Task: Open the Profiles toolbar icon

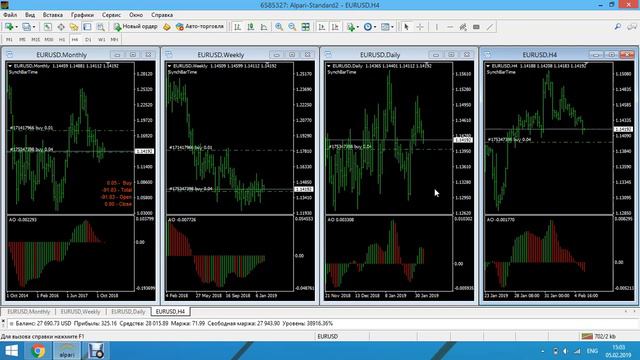Action: [26, 27]
